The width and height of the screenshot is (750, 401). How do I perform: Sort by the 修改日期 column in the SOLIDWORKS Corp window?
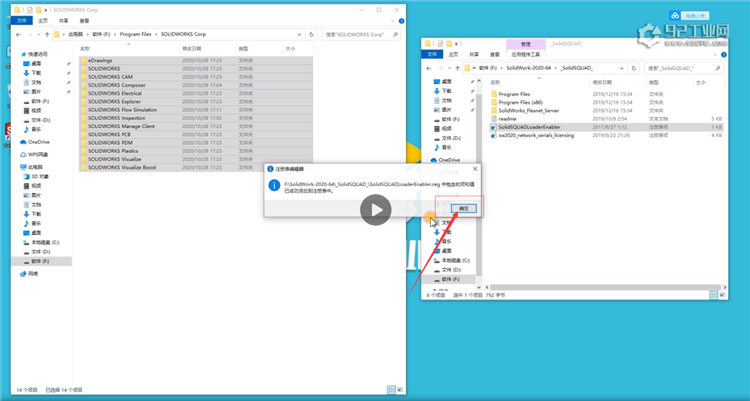192,49
